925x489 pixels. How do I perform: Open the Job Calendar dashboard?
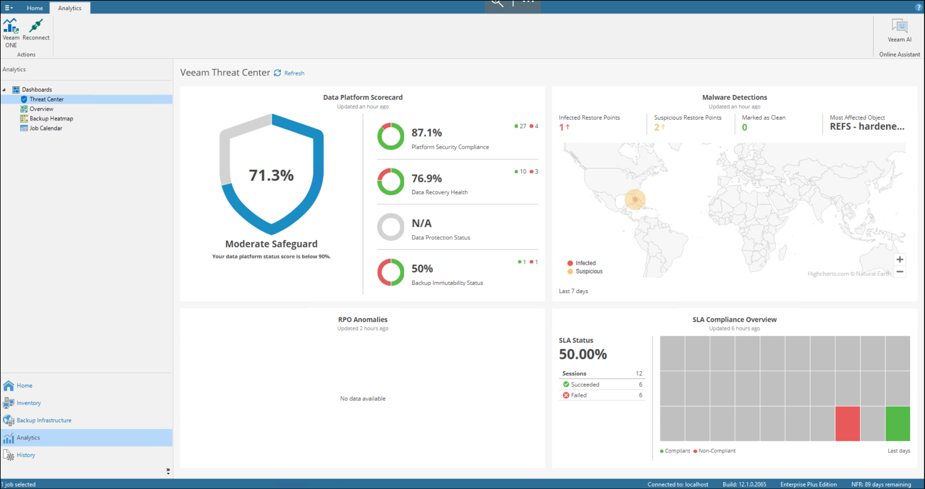tap(46, 128)
